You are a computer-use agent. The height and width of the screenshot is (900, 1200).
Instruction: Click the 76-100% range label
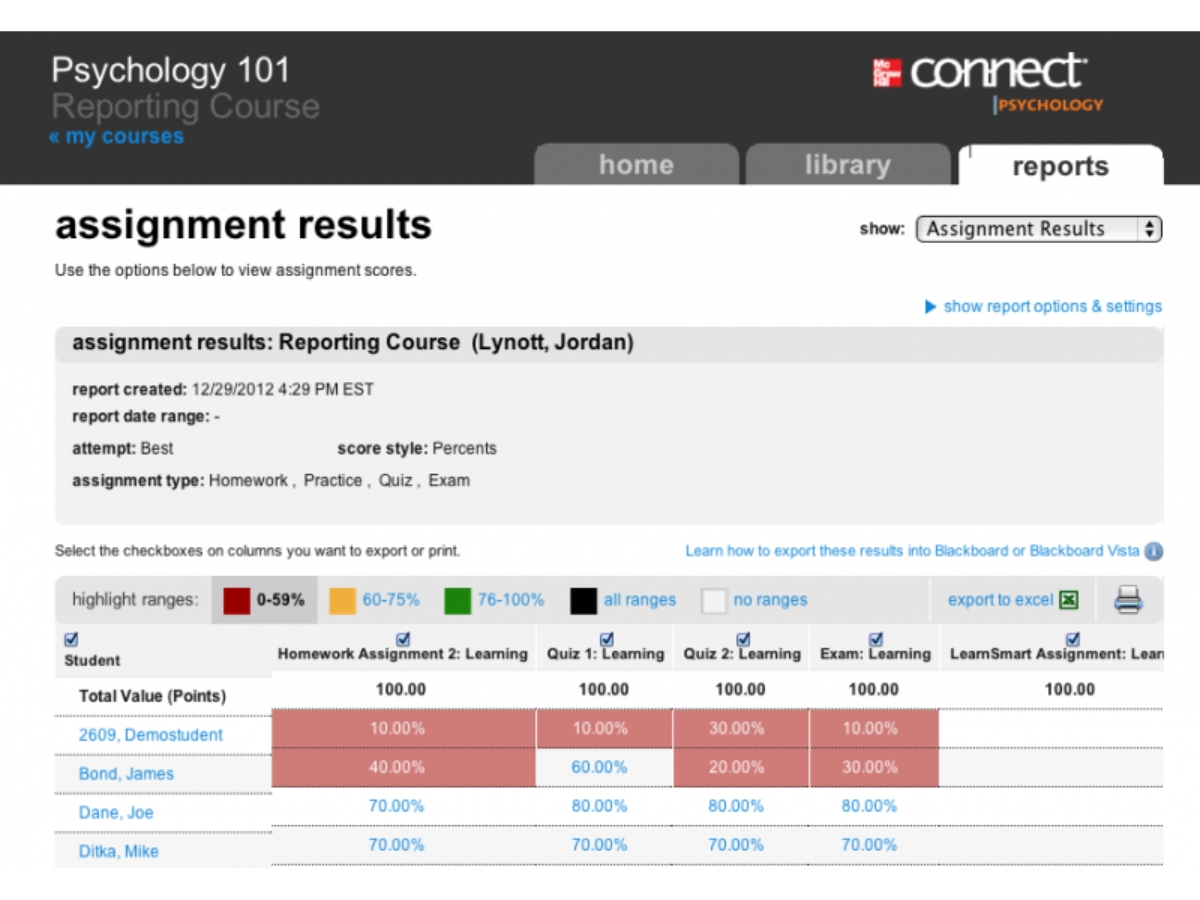pyautogui.click(x=511, y=600)
